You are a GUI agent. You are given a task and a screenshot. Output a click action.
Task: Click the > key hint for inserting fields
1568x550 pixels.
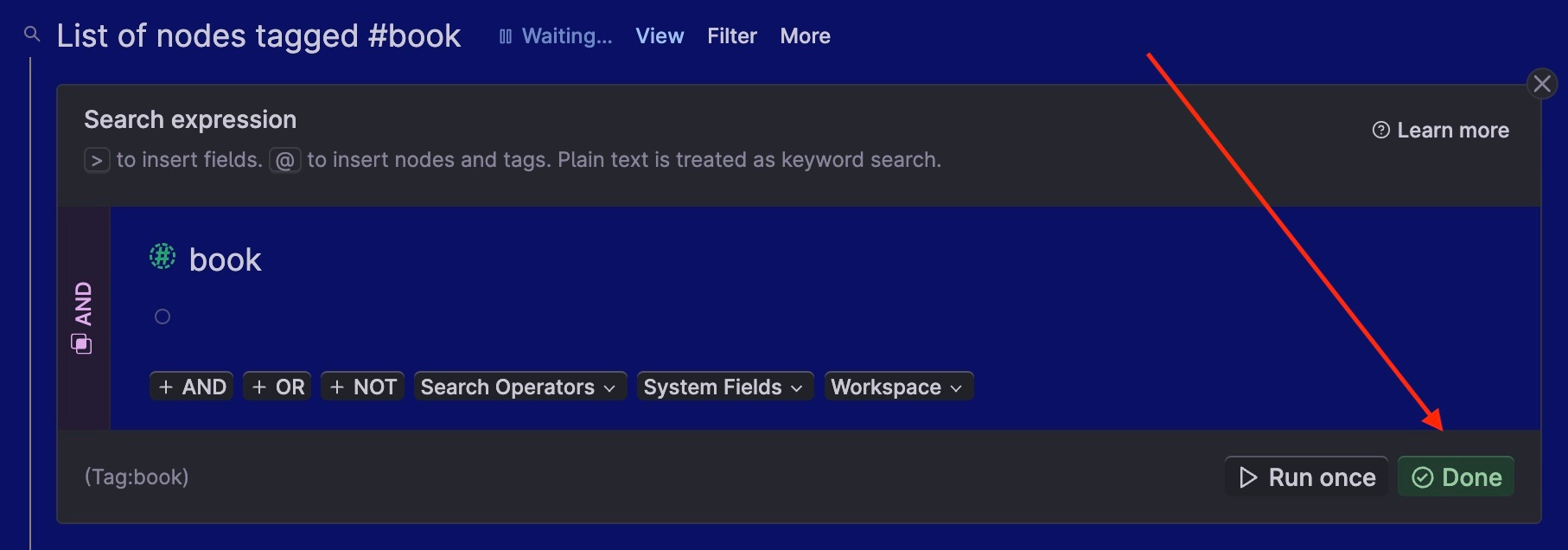97,161
